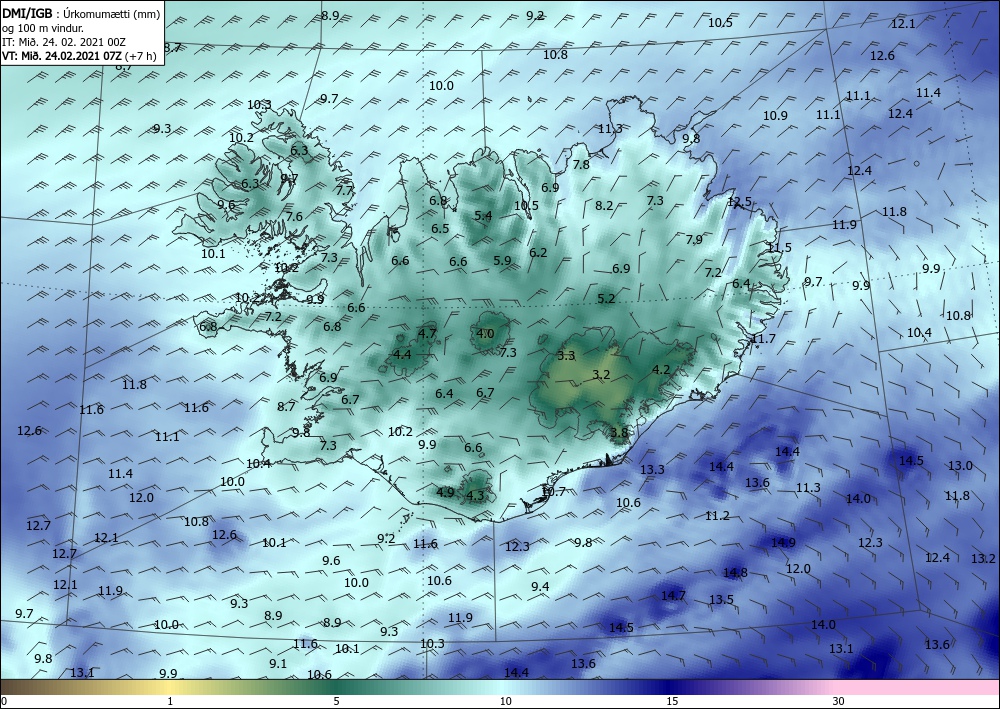Click the '13.5' value on the map

click(721, 599)
